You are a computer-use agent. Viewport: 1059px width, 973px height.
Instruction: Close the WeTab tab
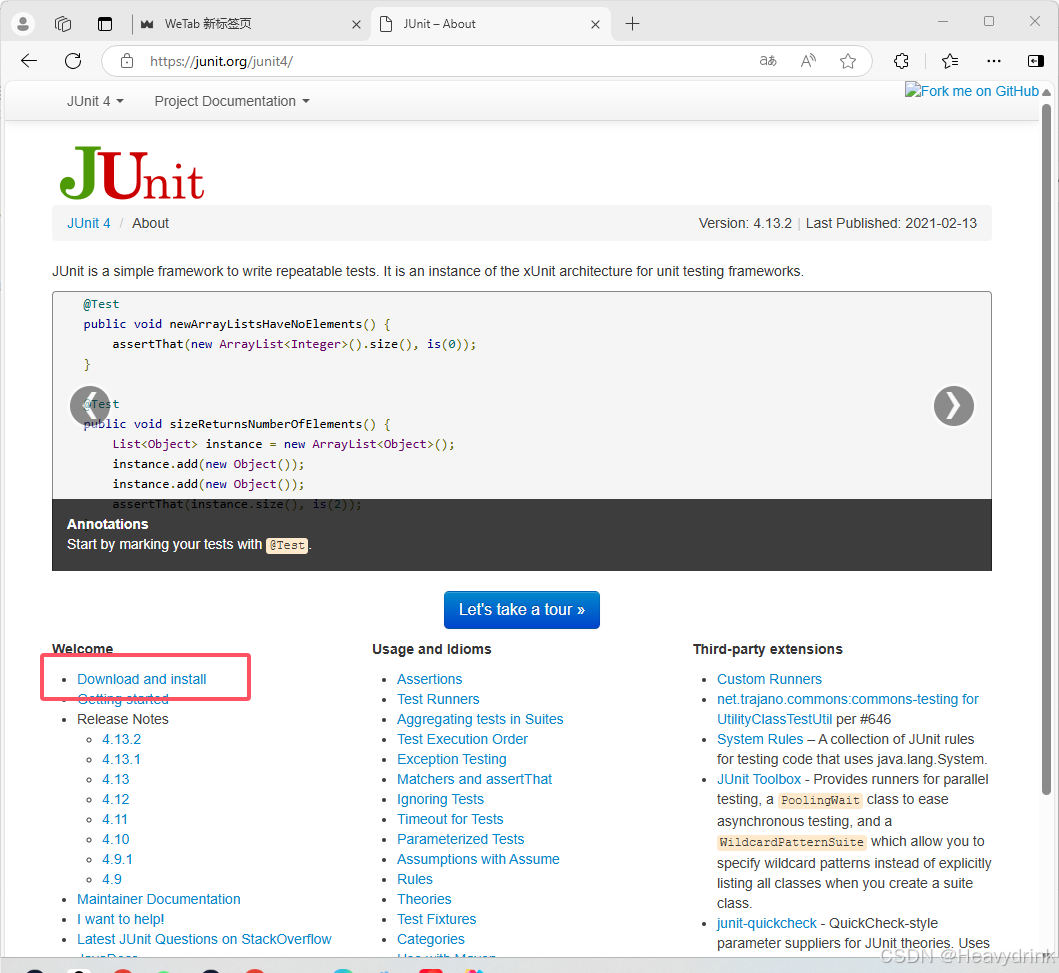[x=356, y=24]
